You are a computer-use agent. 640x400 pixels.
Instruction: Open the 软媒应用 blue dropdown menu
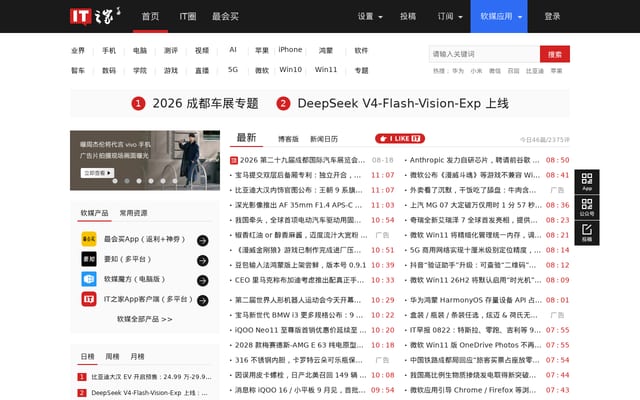499,16
